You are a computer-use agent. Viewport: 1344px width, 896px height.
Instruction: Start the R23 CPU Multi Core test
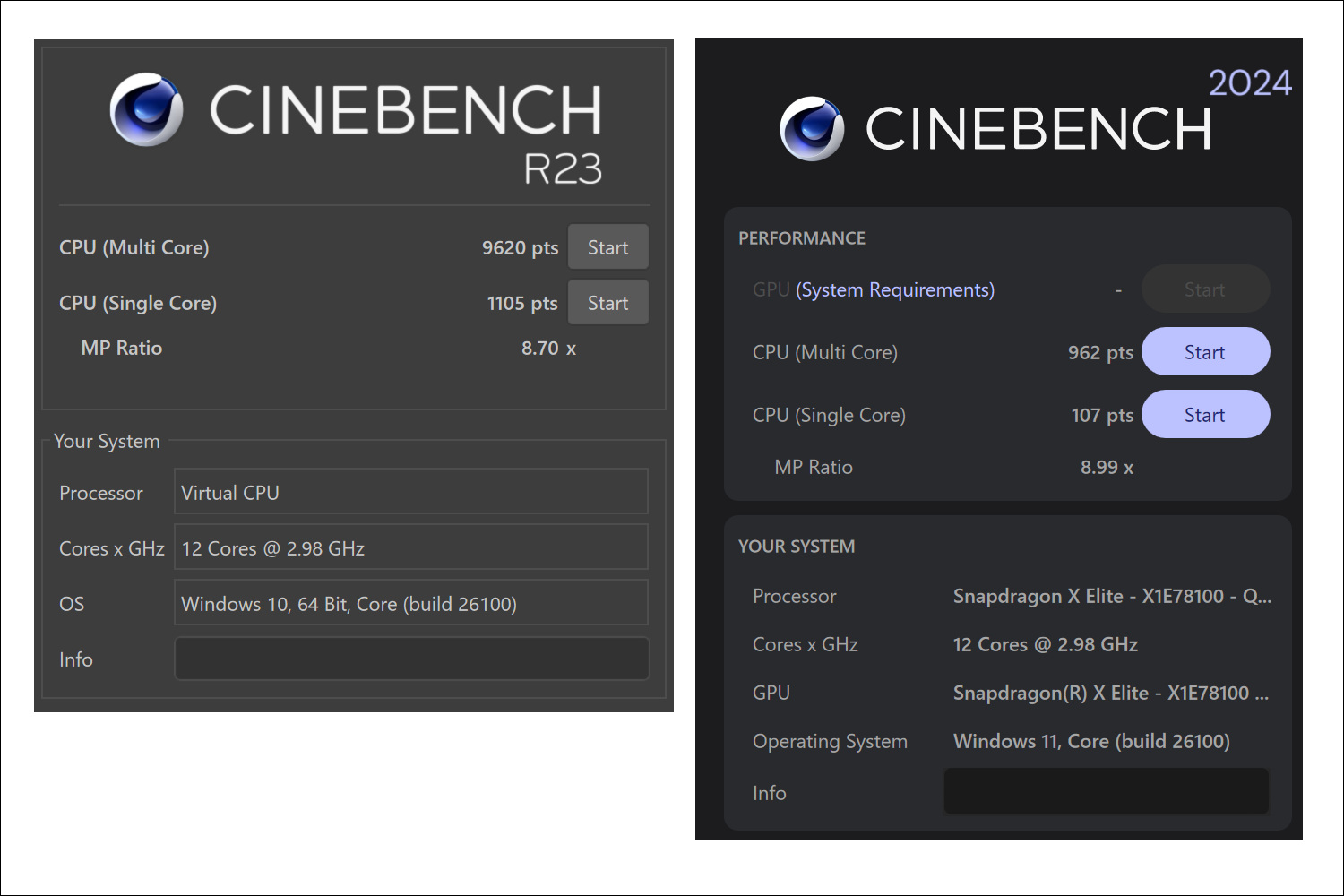click(x=608, y=247)
